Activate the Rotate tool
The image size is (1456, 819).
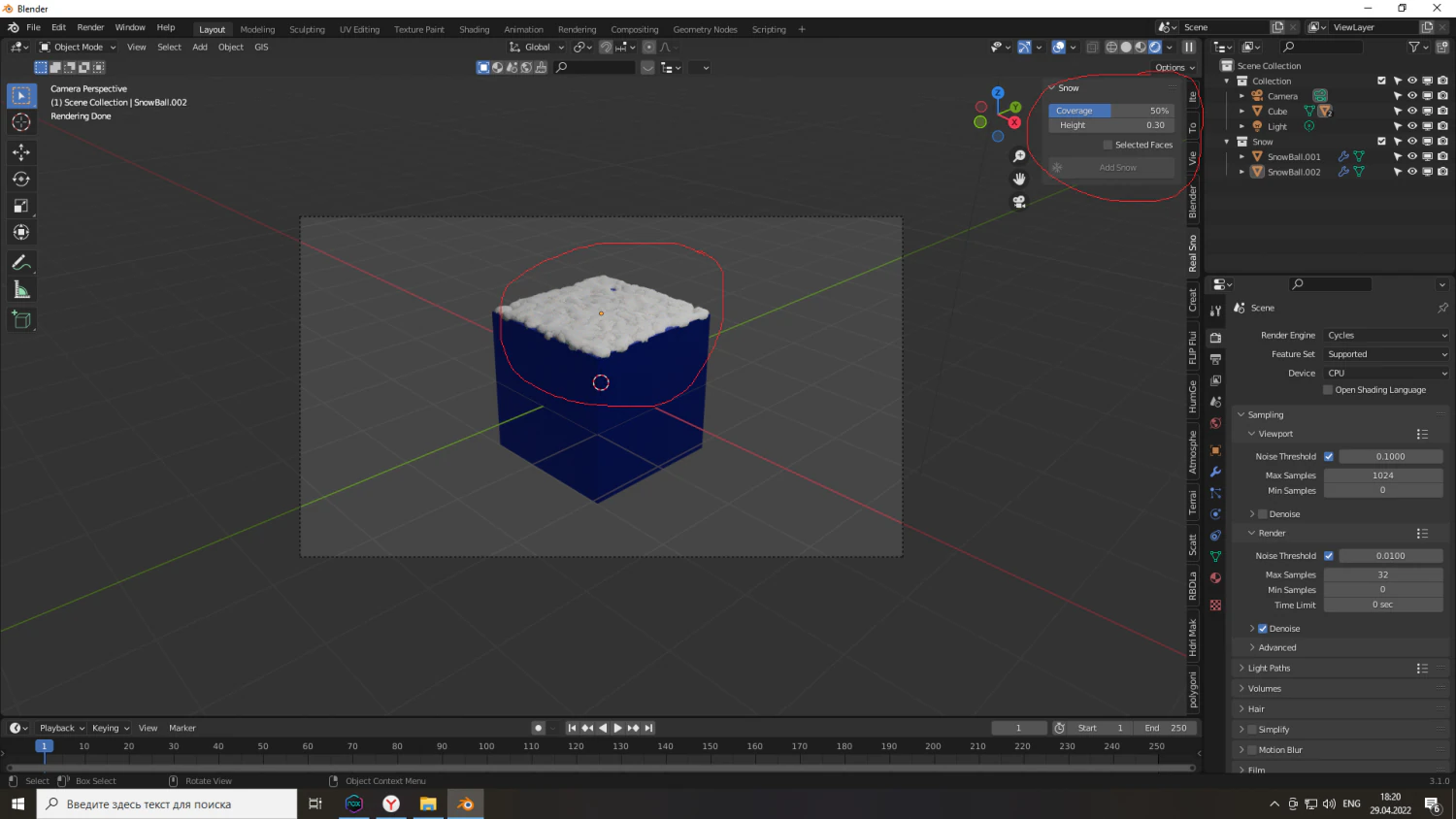pyautogui.click(x=21, y=179)
